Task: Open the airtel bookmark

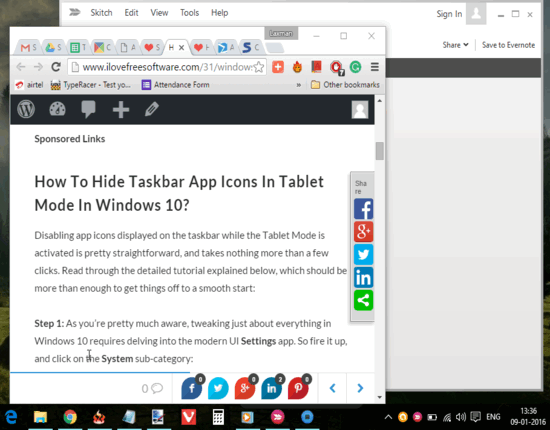Action: point(29,85)
